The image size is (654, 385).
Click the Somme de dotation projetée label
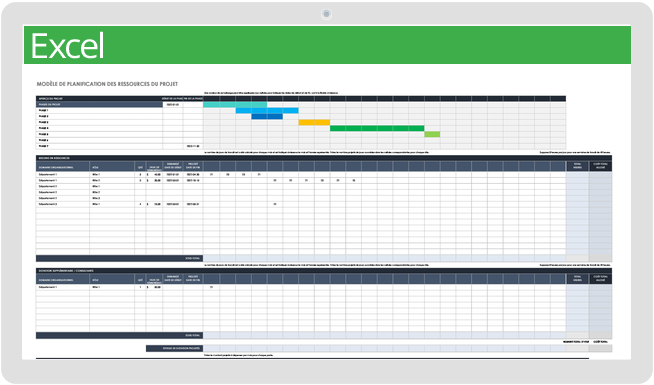pyautogui.click(x=174, y=348)
